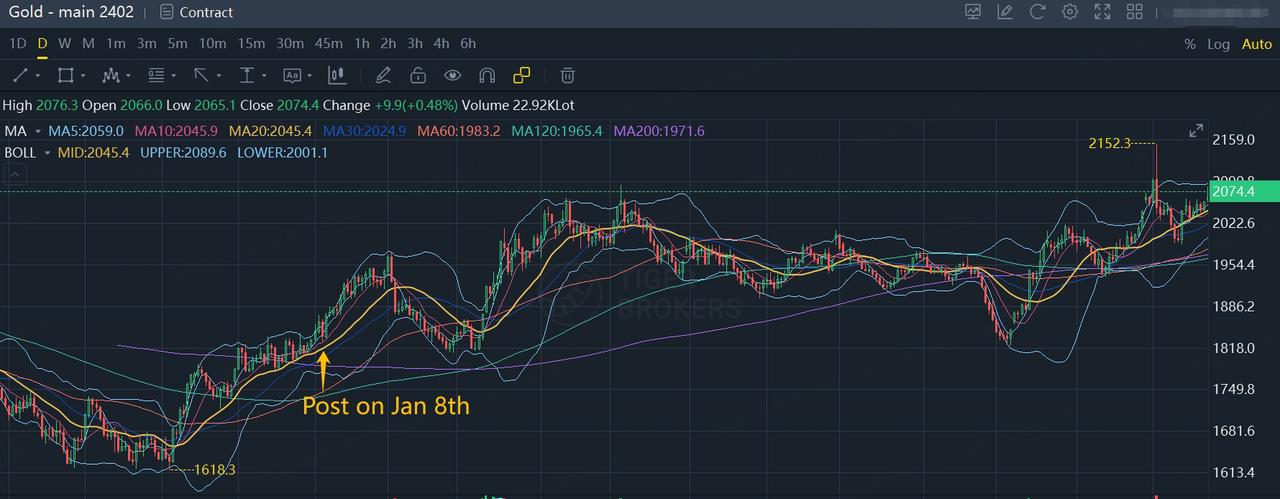This screenshot has height=499, width=1280.
Task: Select the wave pattern drawing tool
Action: click(x=111, y=75)
